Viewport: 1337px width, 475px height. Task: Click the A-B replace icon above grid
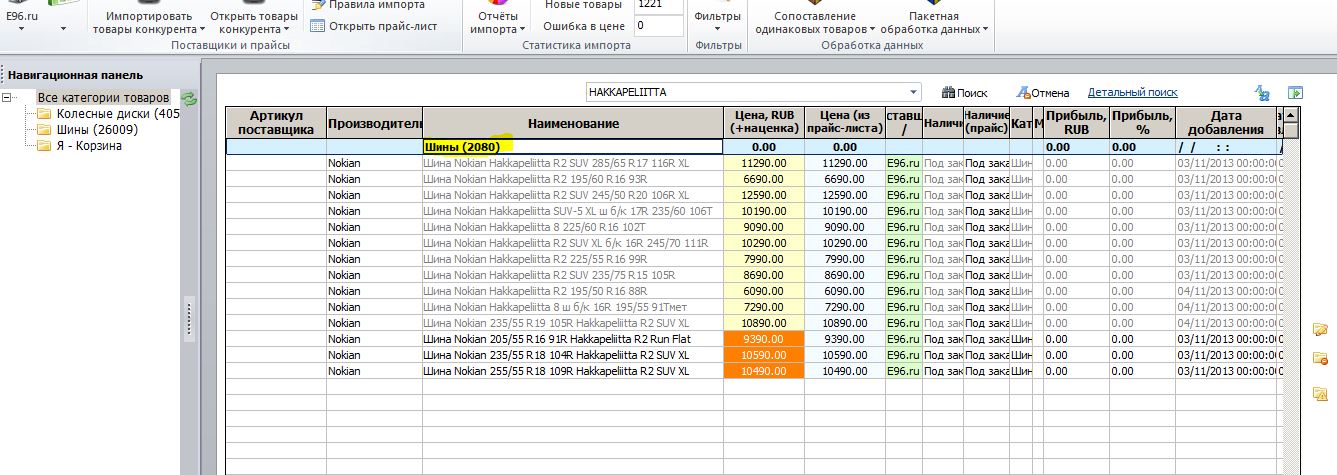(1263, 93)
